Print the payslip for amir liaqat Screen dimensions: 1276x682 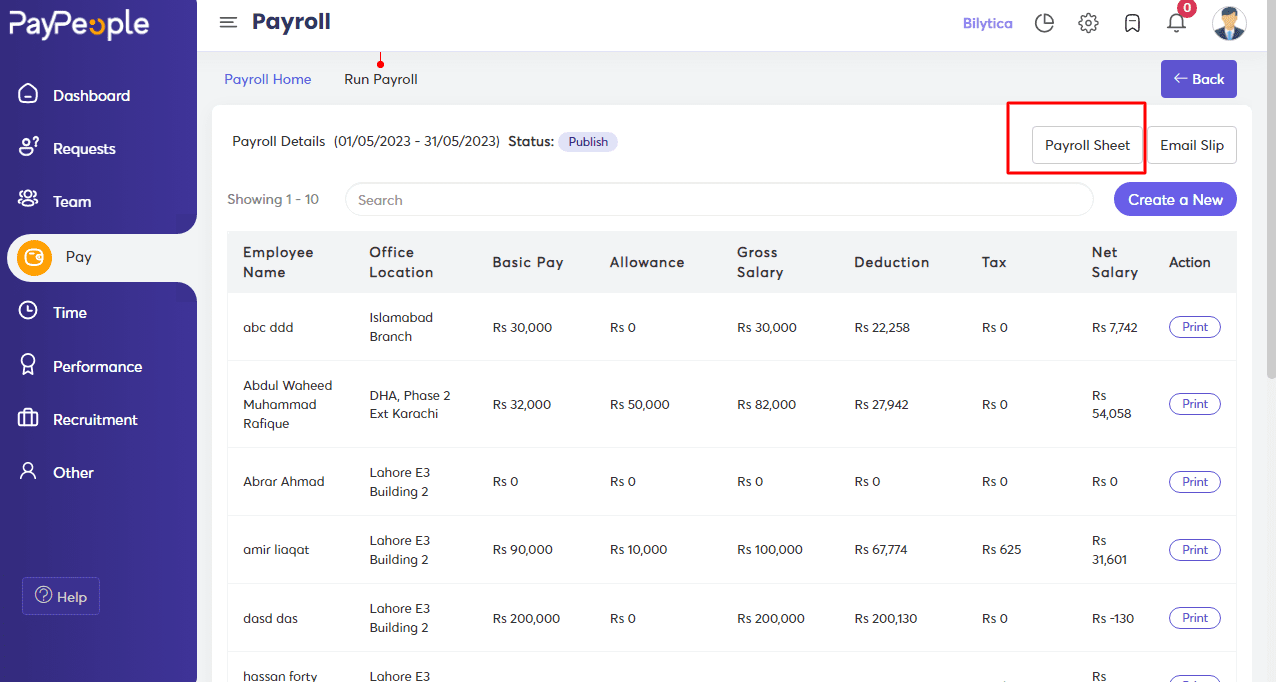pyautogui.click(x=1194, y=550)
